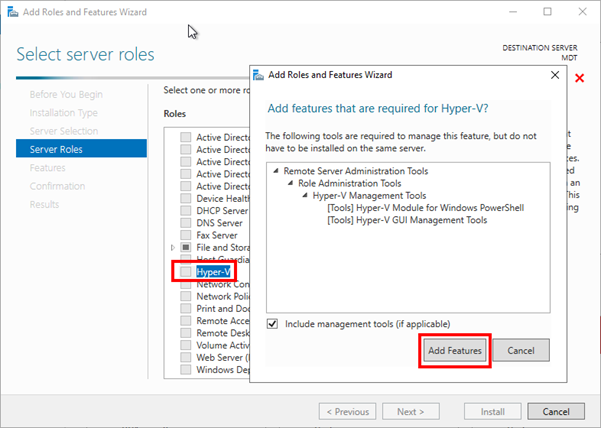
Task: Collapse Role Administration Tools node
Action: (291, 183)
